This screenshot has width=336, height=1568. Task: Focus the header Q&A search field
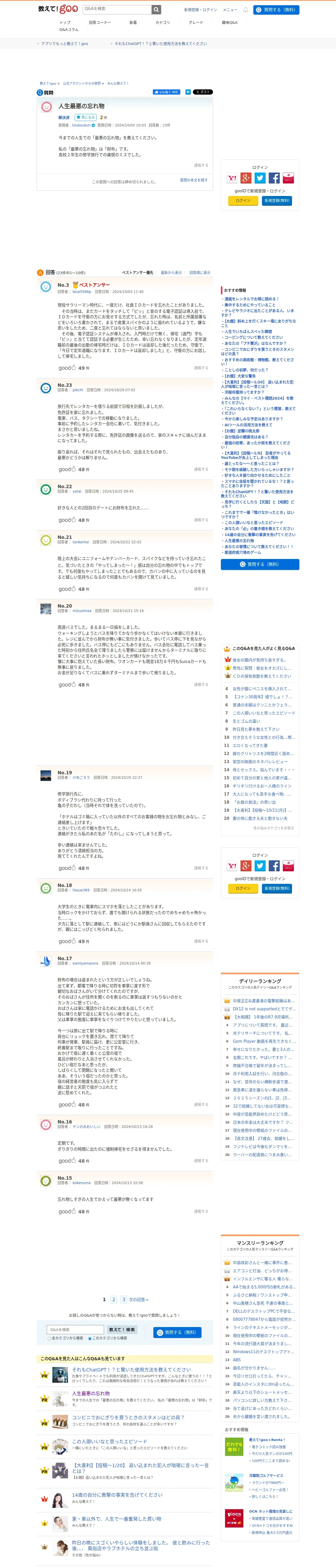(117, 9)
